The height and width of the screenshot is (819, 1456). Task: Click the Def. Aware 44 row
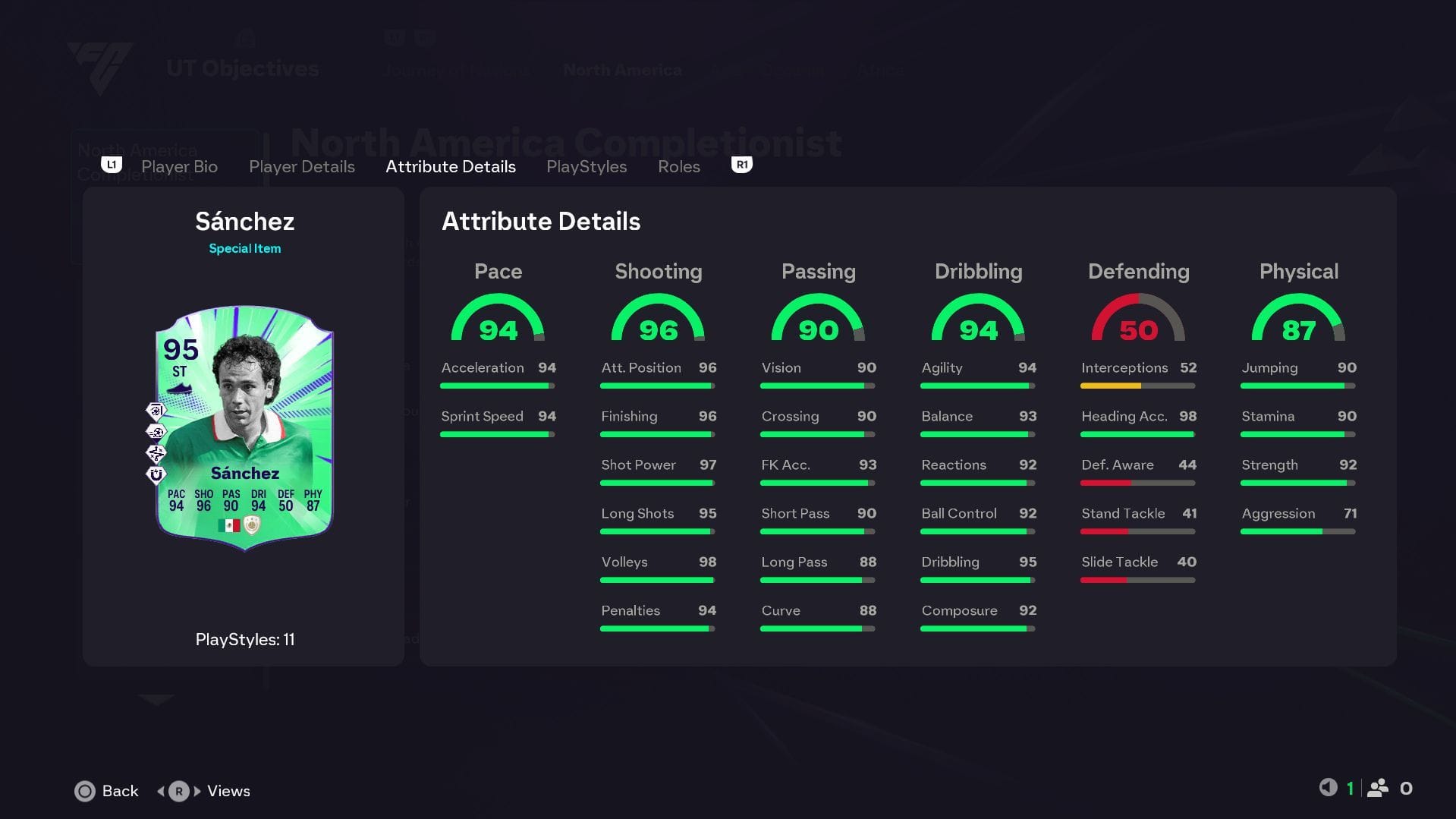coord(1138,471)
